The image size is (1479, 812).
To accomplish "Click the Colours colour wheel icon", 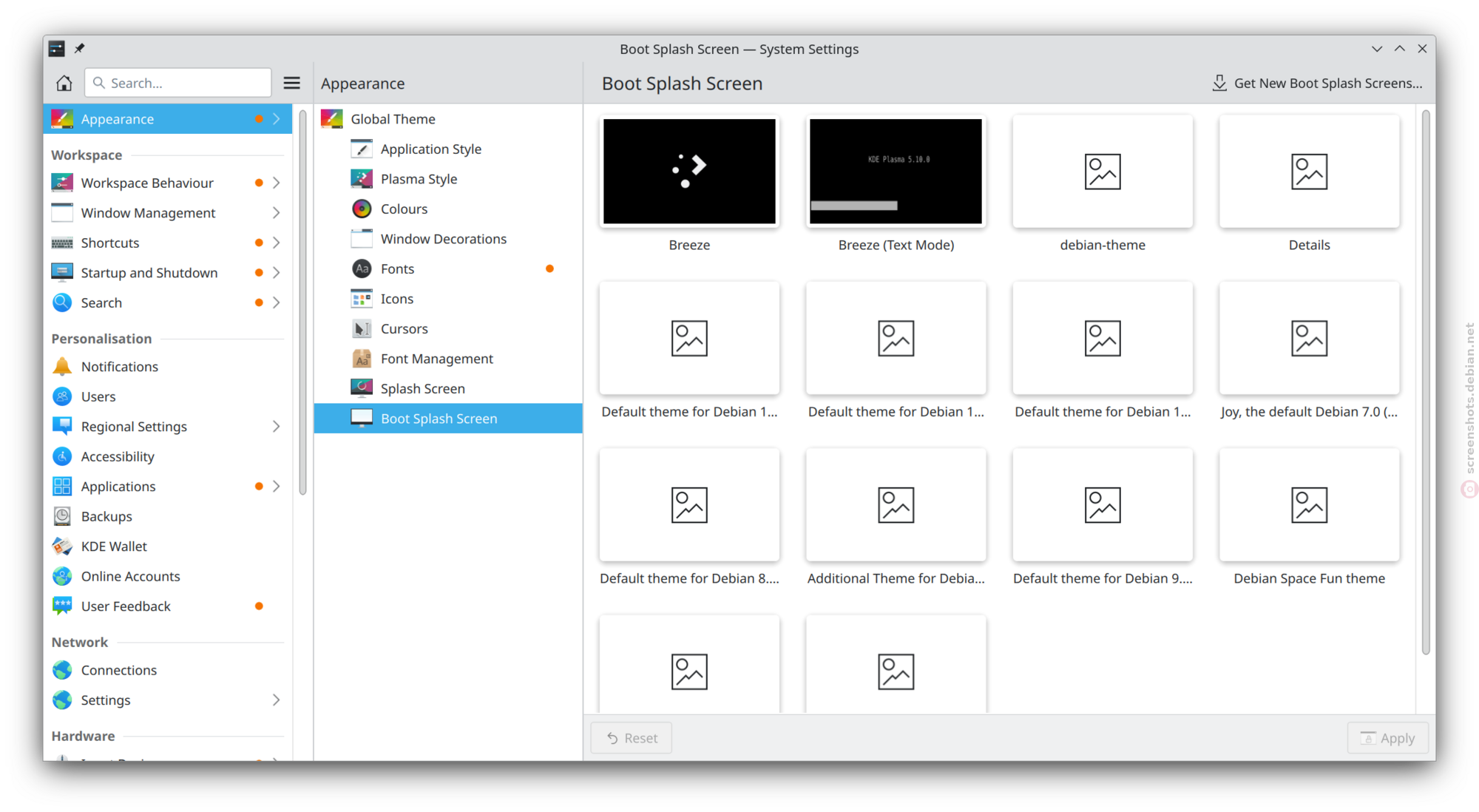I will pos(362,209).
